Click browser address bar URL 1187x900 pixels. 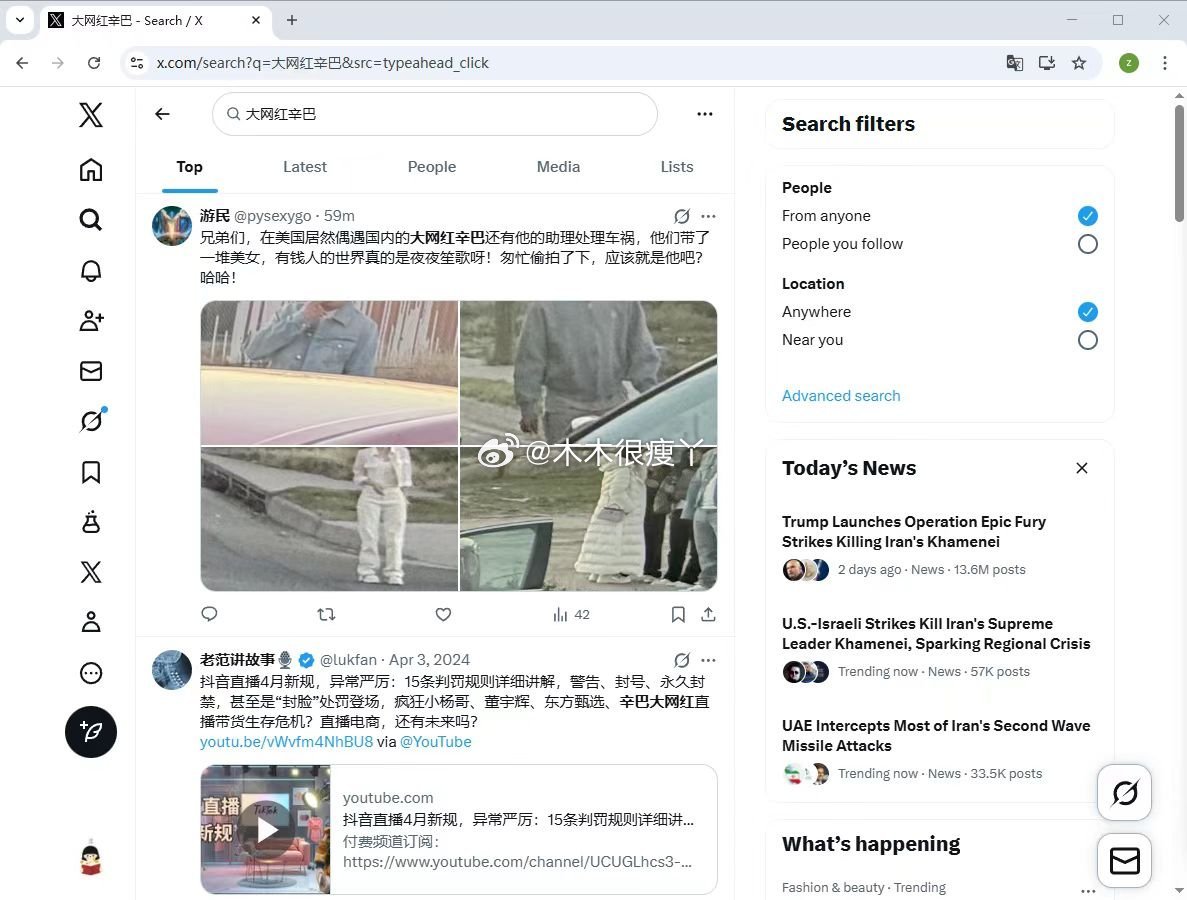(323, 63)
